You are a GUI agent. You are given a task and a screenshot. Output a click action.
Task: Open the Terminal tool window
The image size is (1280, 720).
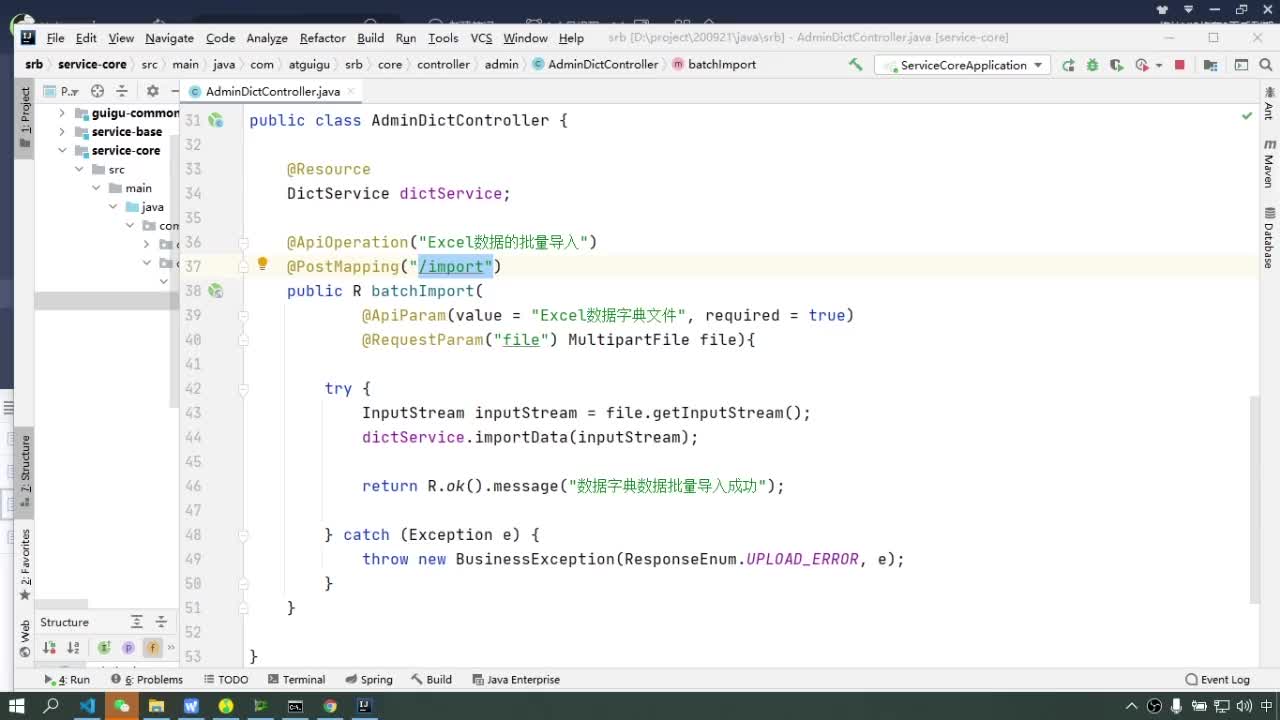click(x=297, y=679)
